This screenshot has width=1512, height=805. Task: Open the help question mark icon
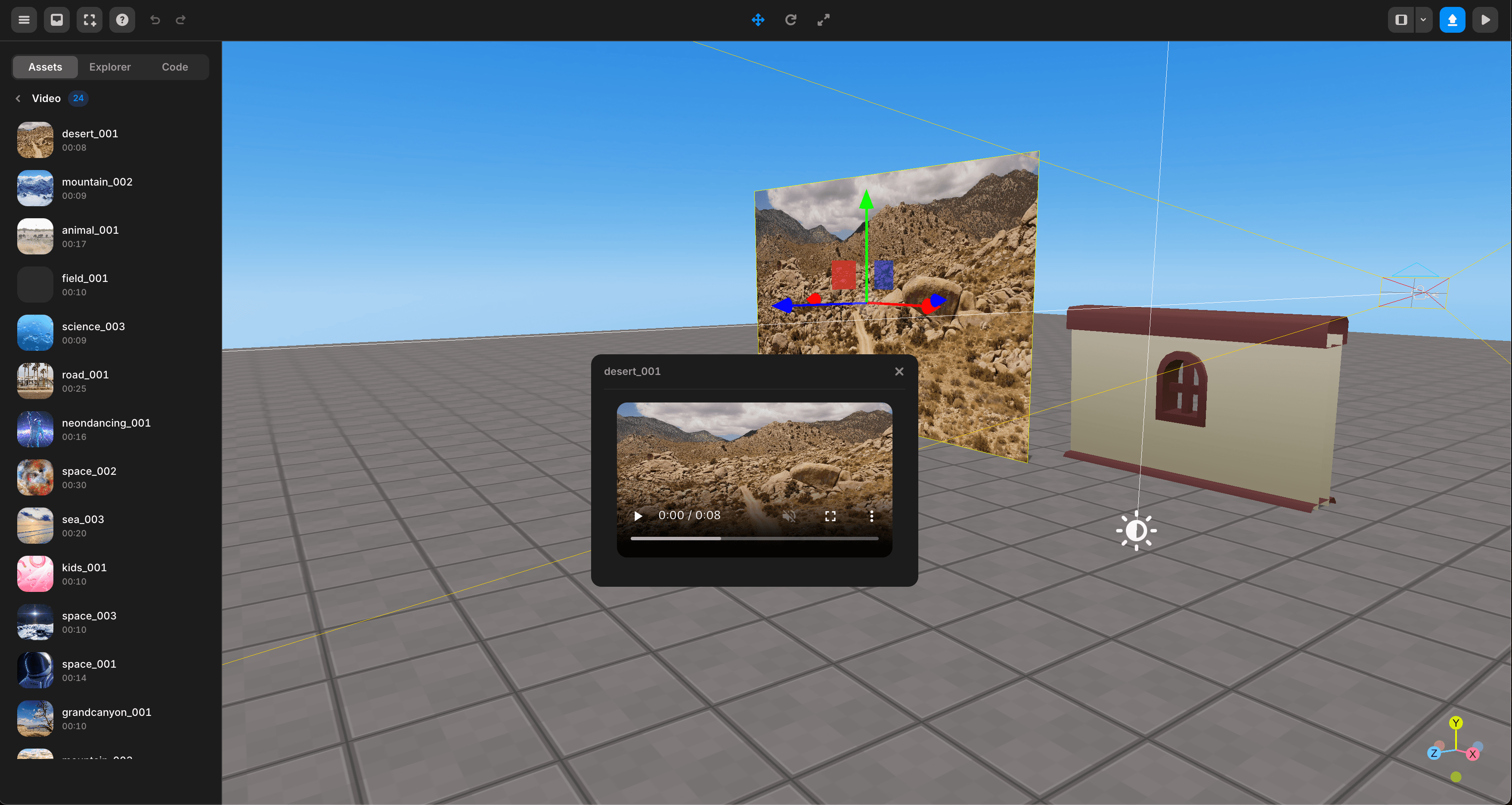[x=122, y=20]
